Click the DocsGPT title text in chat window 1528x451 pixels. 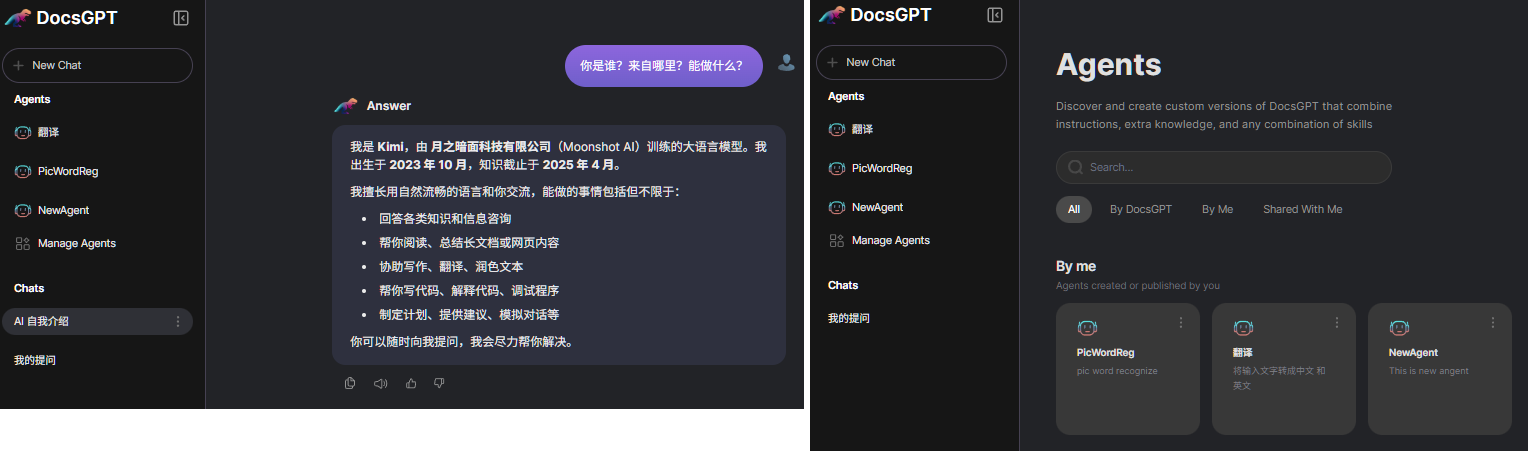point(77,17)
